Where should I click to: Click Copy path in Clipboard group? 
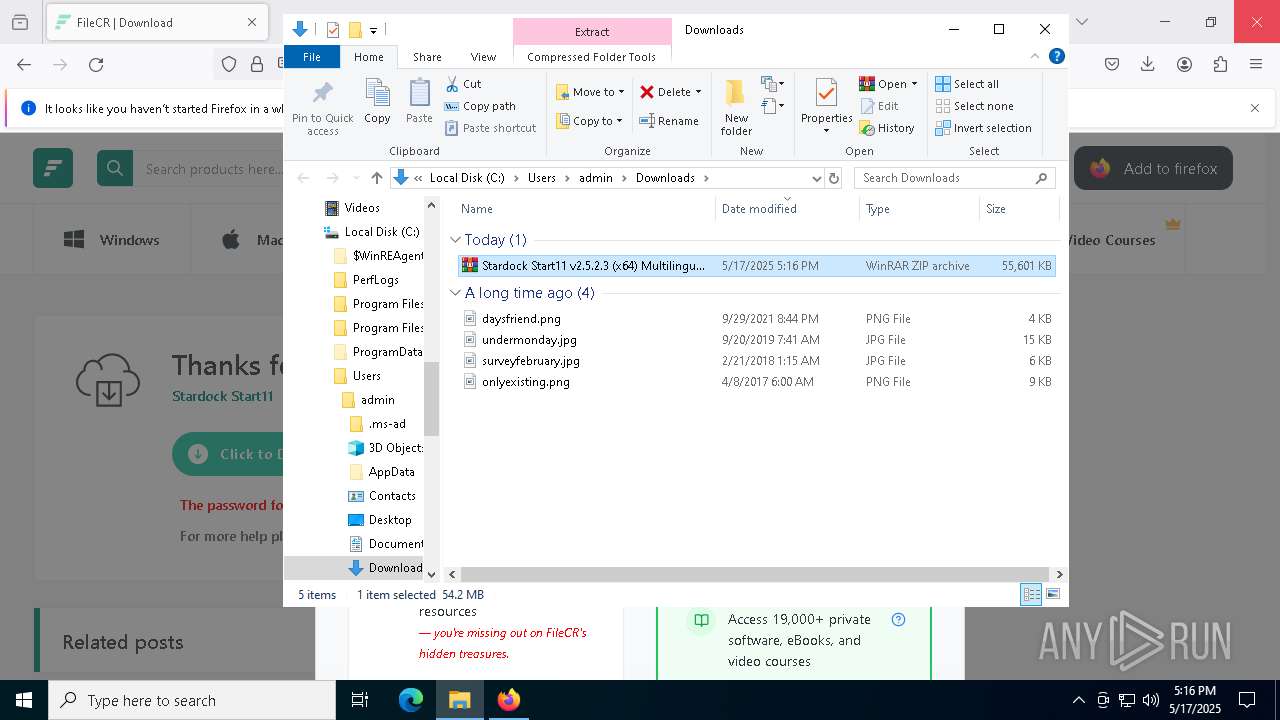pyautogui.click(x=480, y=106)
